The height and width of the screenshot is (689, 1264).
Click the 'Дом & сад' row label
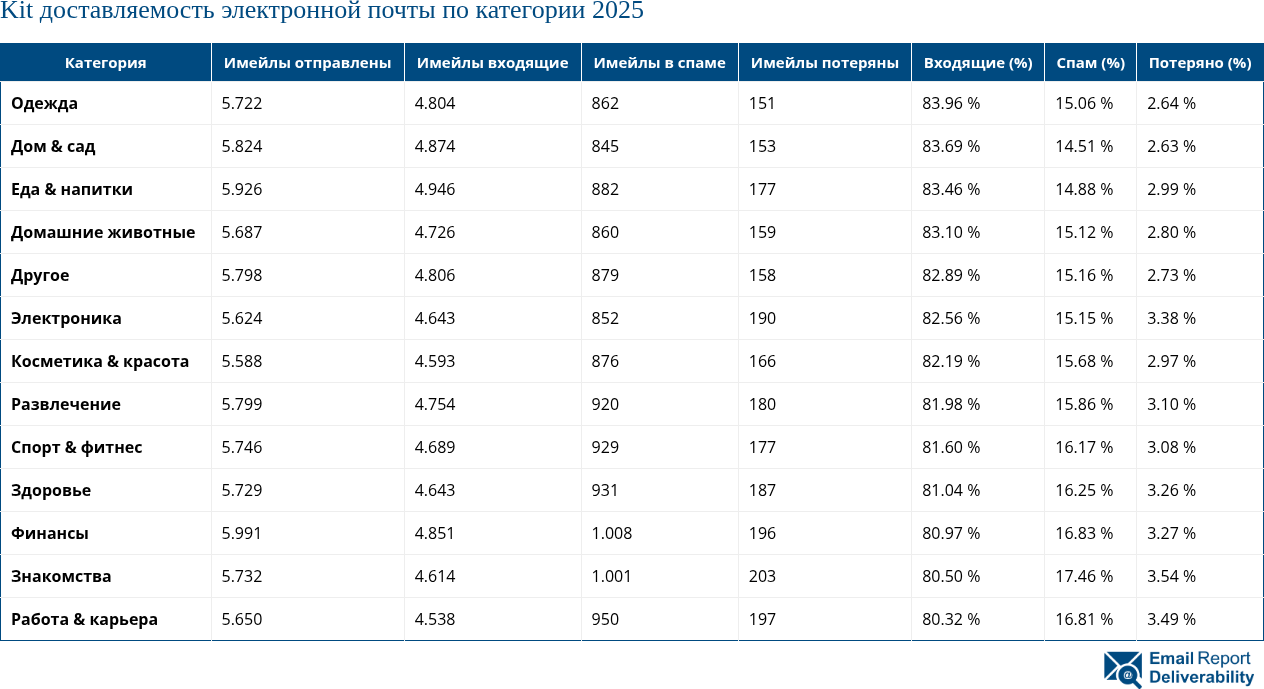tap(53, 146)
